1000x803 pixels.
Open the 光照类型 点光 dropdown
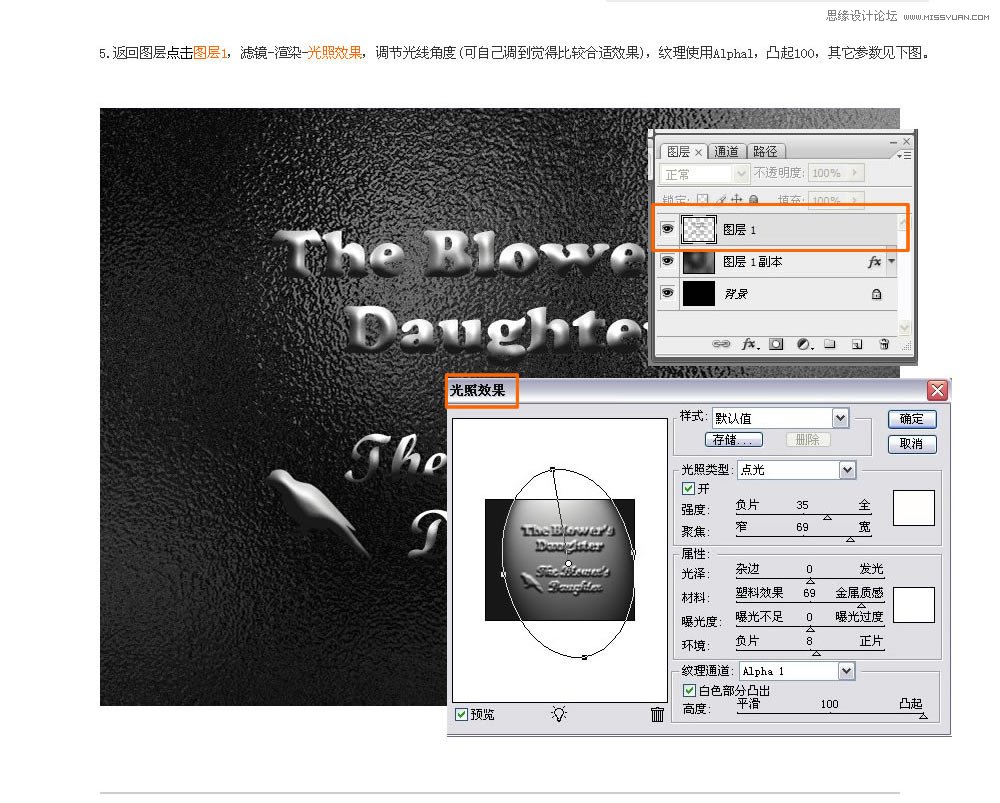847,470
